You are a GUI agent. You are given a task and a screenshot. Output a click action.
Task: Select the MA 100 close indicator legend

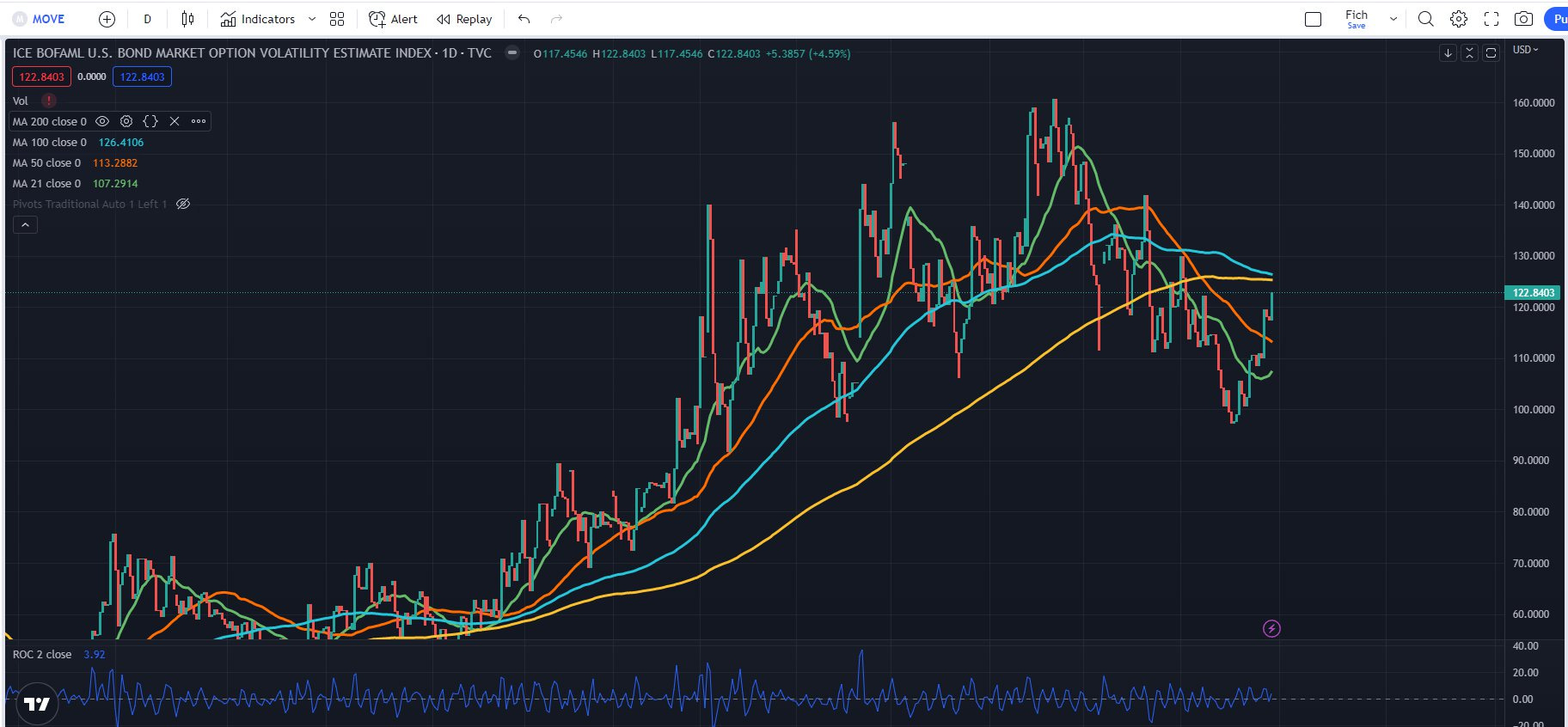point(50,143)
